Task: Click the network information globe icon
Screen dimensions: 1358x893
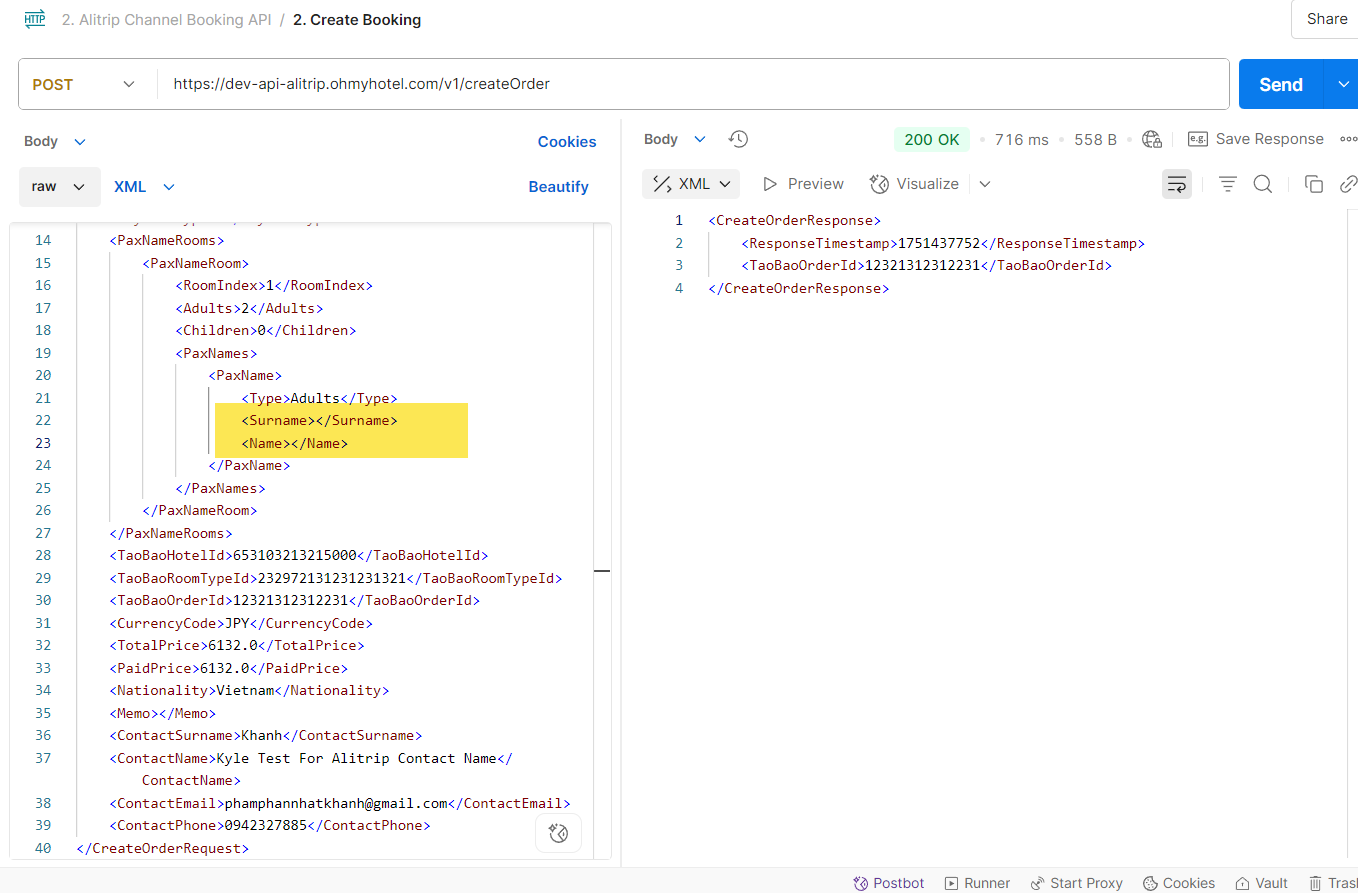Action: click(1152, 139)
